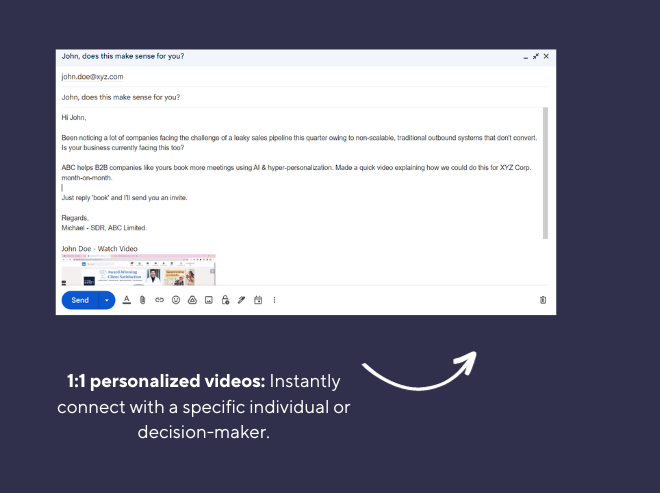This screenshot has height=493, width=660.
Task: Click the 'Michael - SDR, ABC Limited.' signature line
Action: pyautogui.click(x=104, y=228)
